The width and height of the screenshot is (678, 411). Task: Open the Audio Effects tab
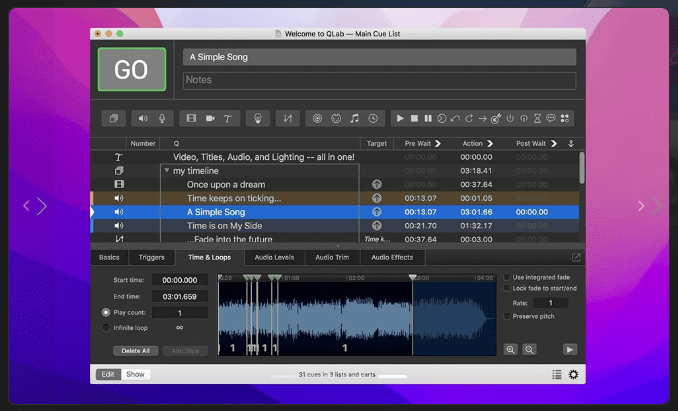392,258
